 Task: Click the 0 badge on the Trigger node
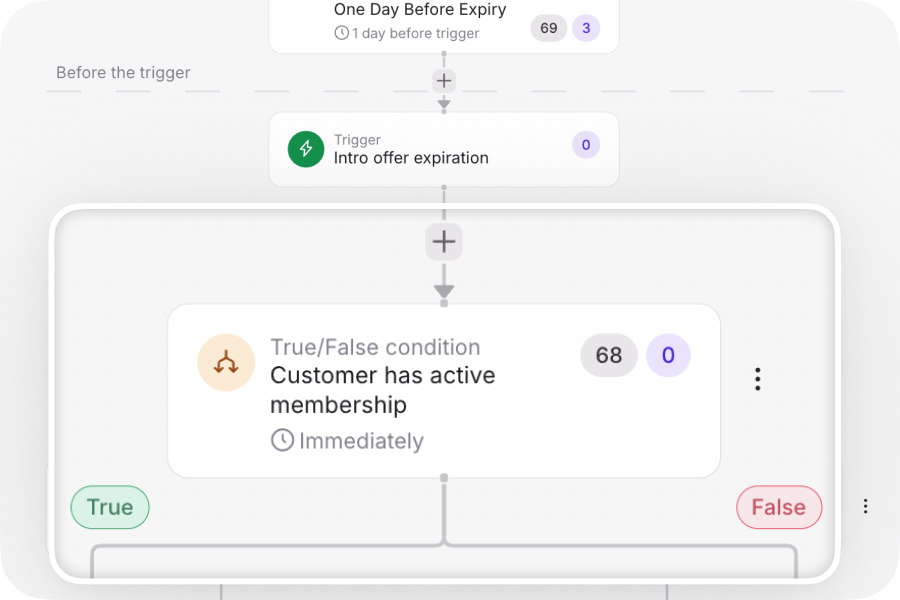585,145
